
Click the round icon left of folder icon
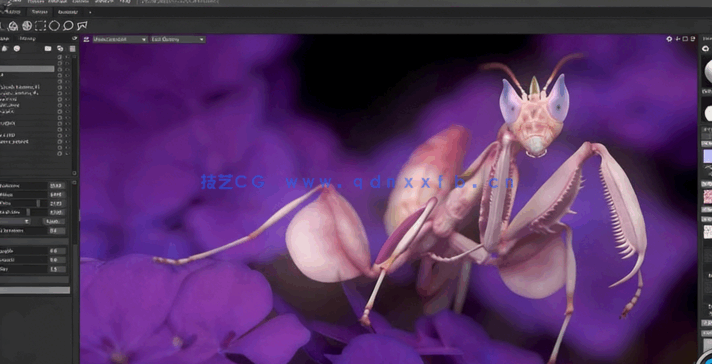[x=17, y=49]
